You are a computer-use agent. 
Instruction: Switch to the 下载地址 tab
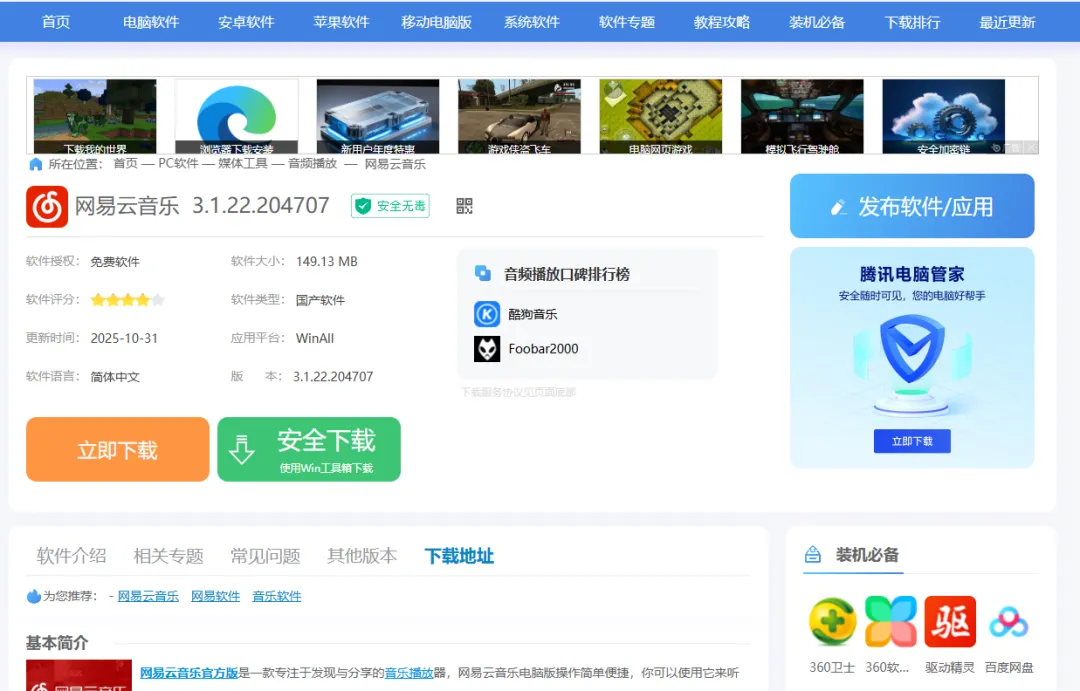click(x=459, y=555)
